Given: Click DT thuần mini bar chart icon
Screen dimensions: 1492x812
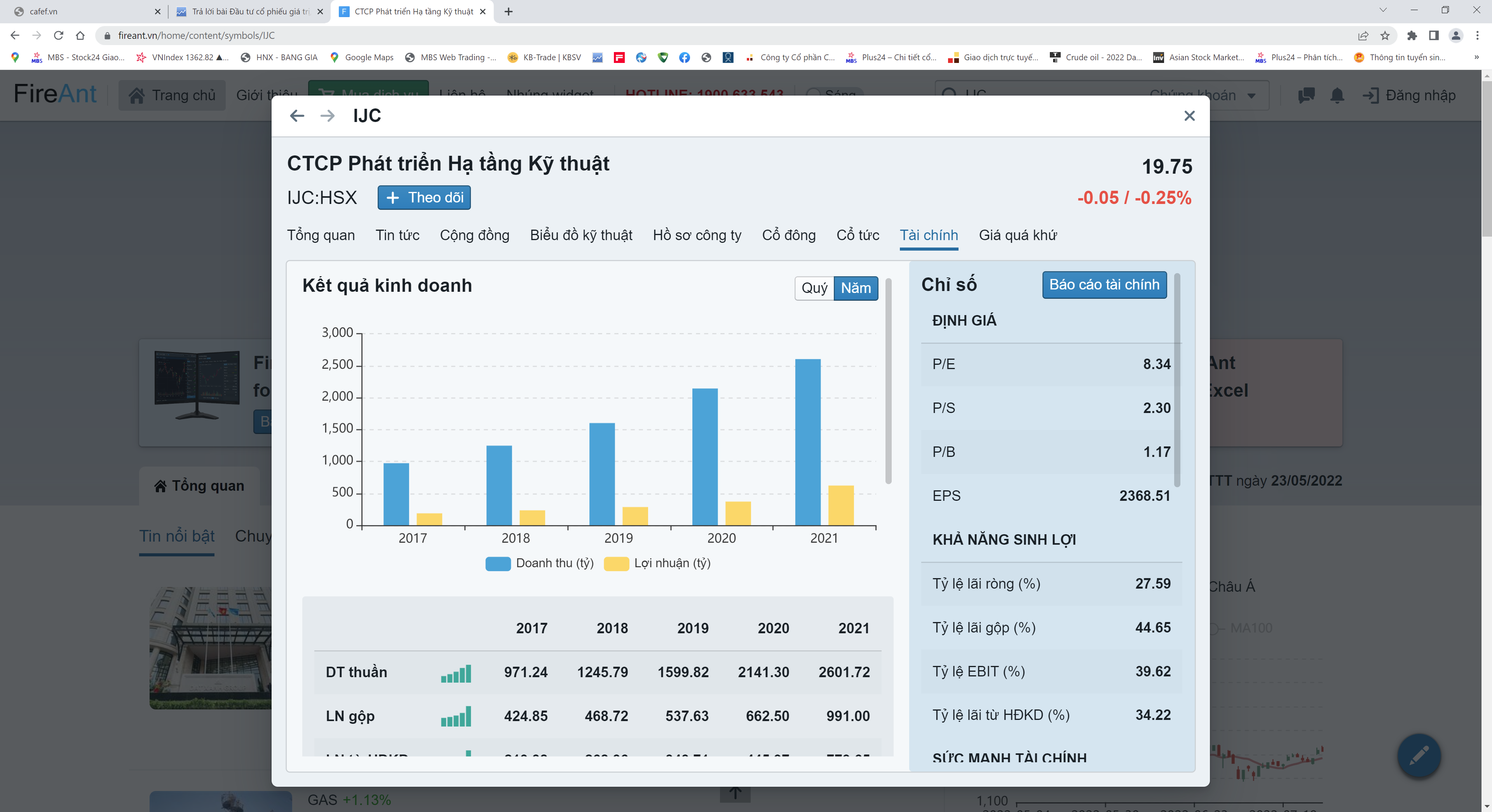Looking at the screenshot, I should tap(456, 673).
